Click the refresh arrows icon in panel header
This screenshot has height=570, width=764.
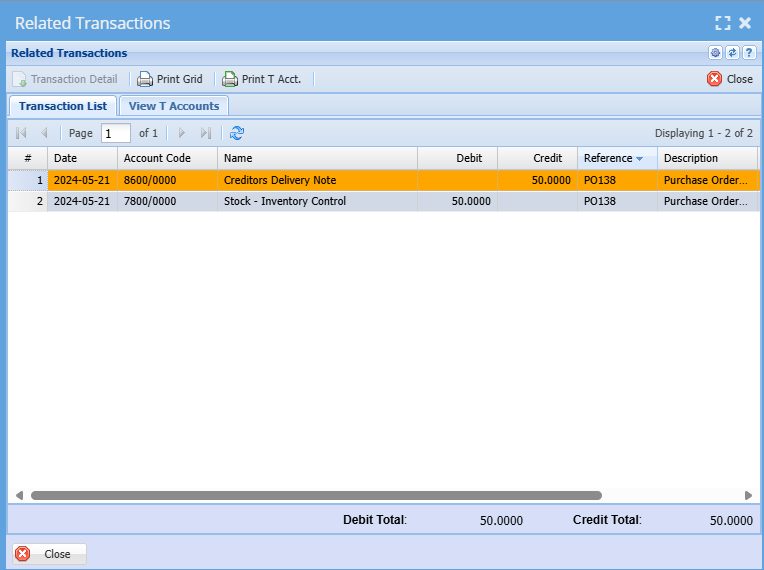732,53
